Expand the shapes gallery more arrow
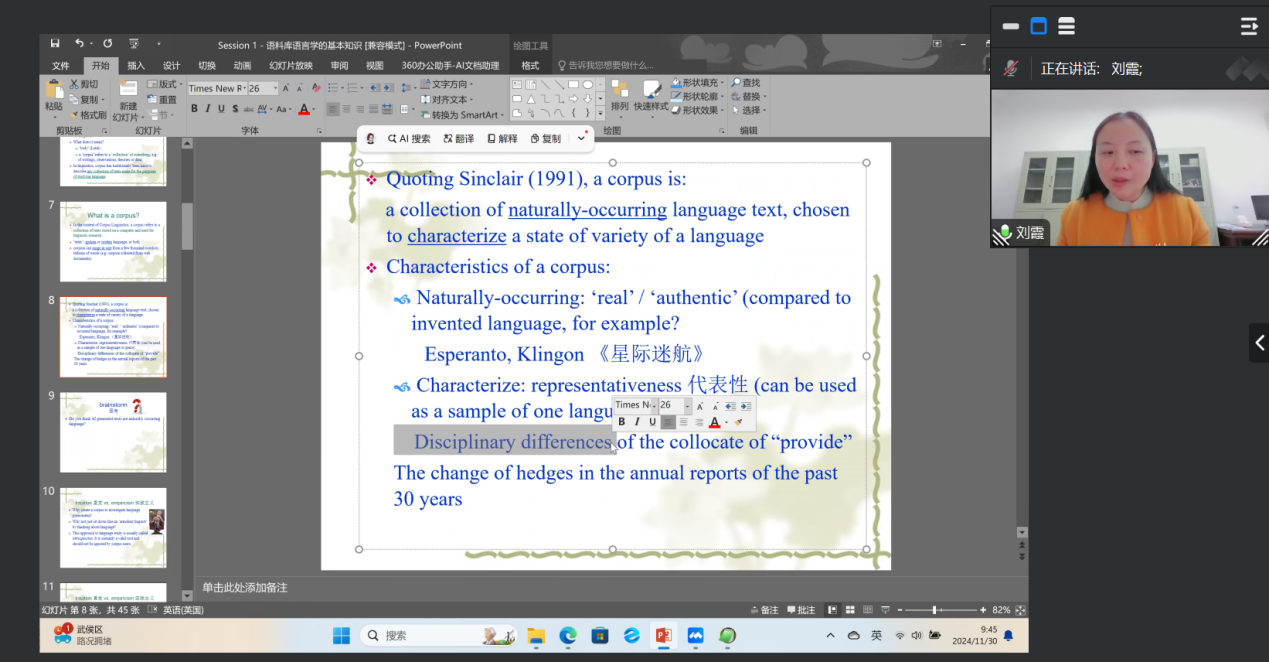This screenshot has height=662, width=1269. [x=601, y=113]
